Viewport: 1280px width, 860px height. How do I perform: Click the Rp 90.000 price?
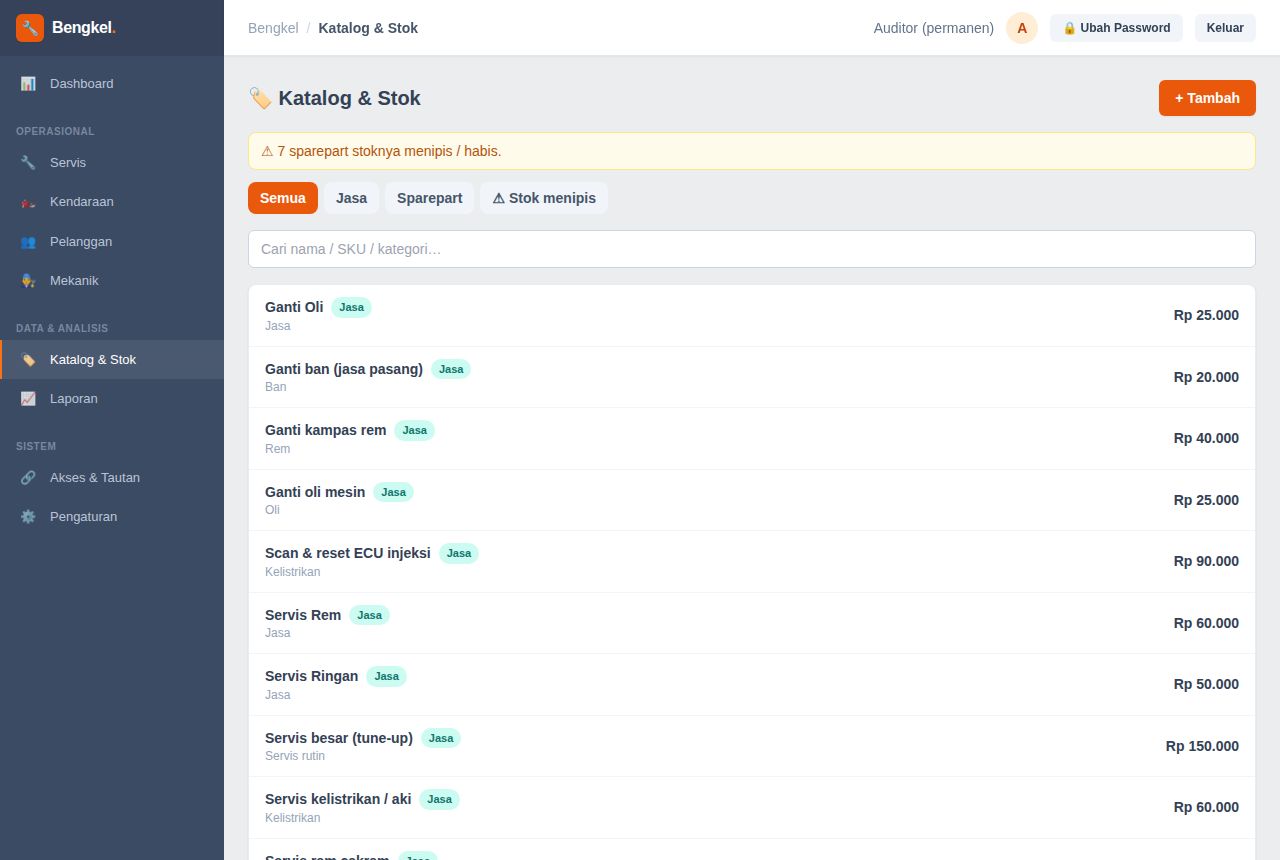coord(1206,561)
